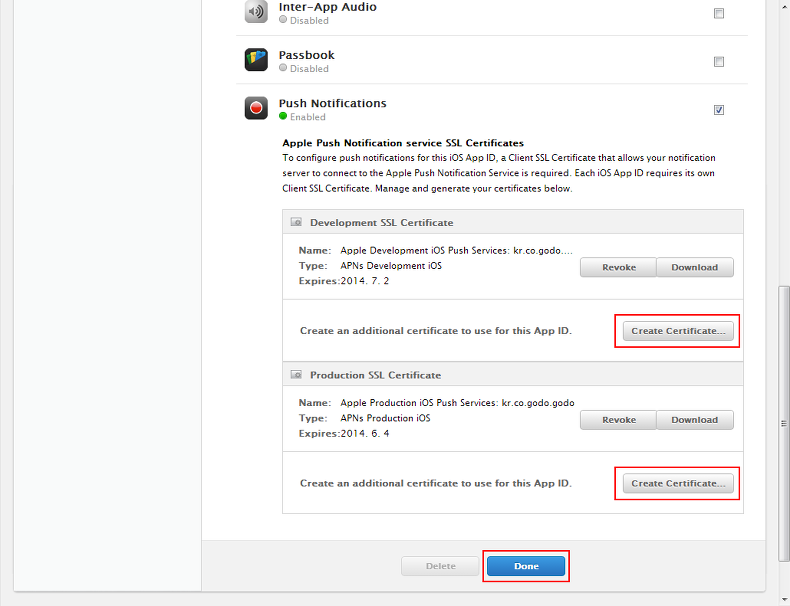Create an additional Development certificate
790x606 pixels.
point(678,331)
